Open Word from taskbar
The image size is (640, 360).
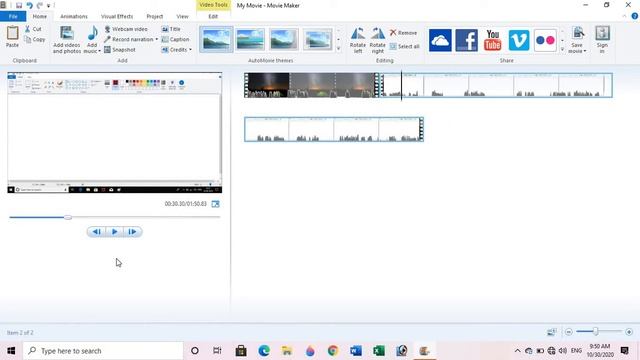pos(356,351)
